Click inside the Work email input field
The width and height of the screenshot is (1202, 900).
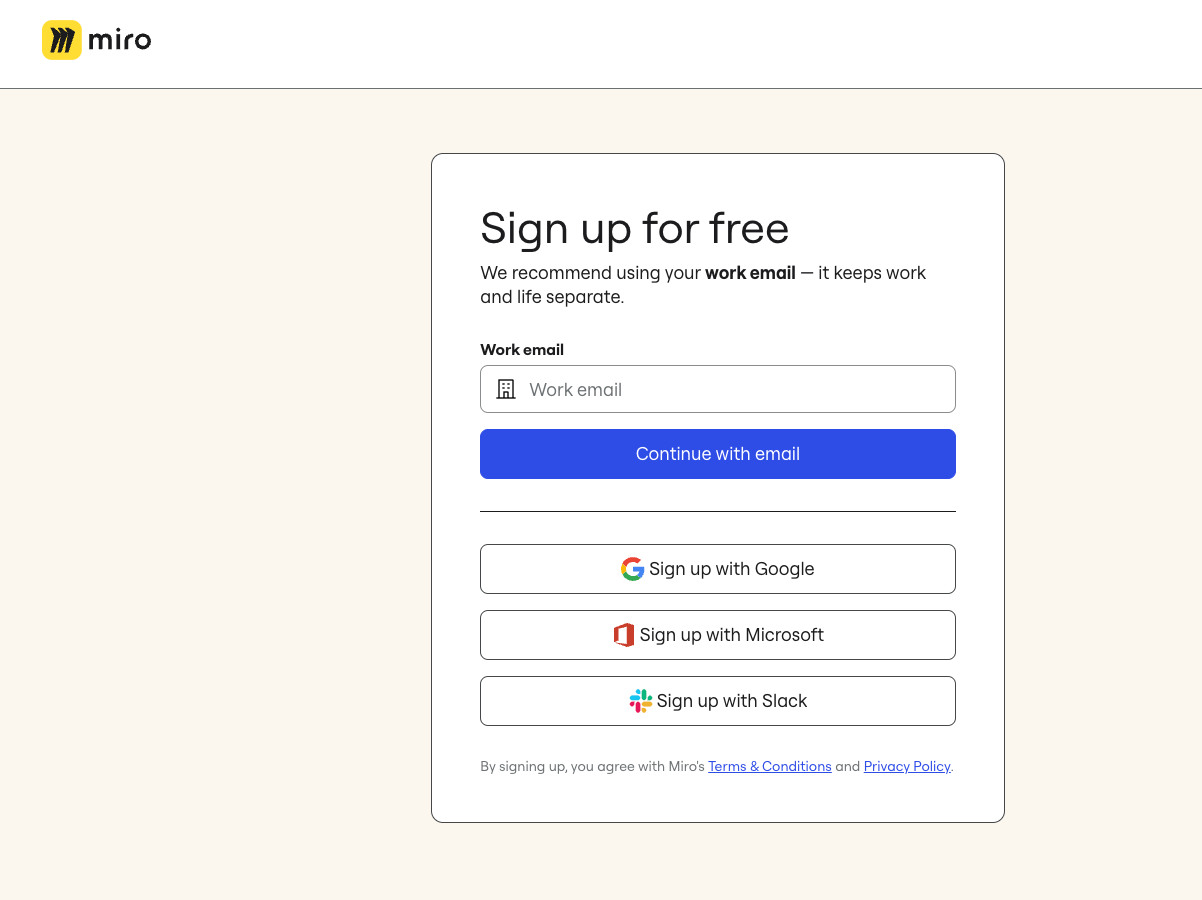pyautogui.click(x=718, y=389)
